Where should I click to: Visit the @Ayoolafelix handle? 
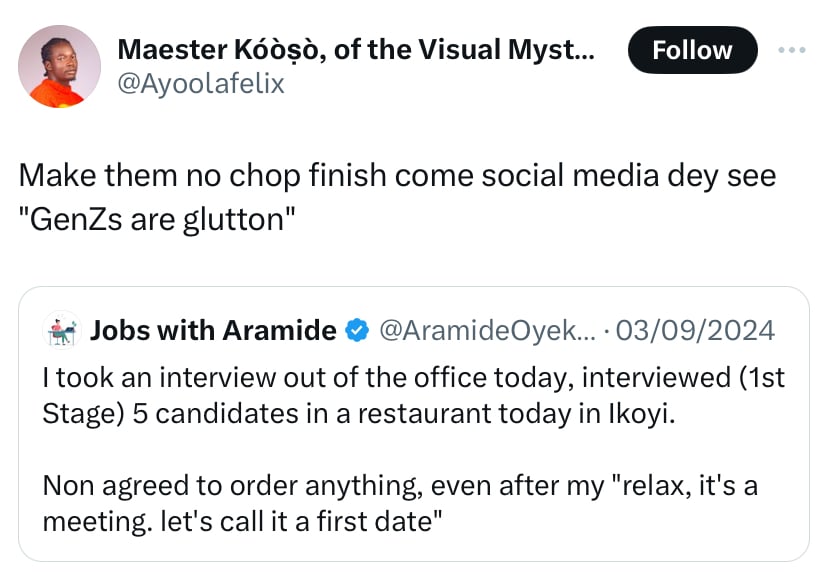[201, 84]
